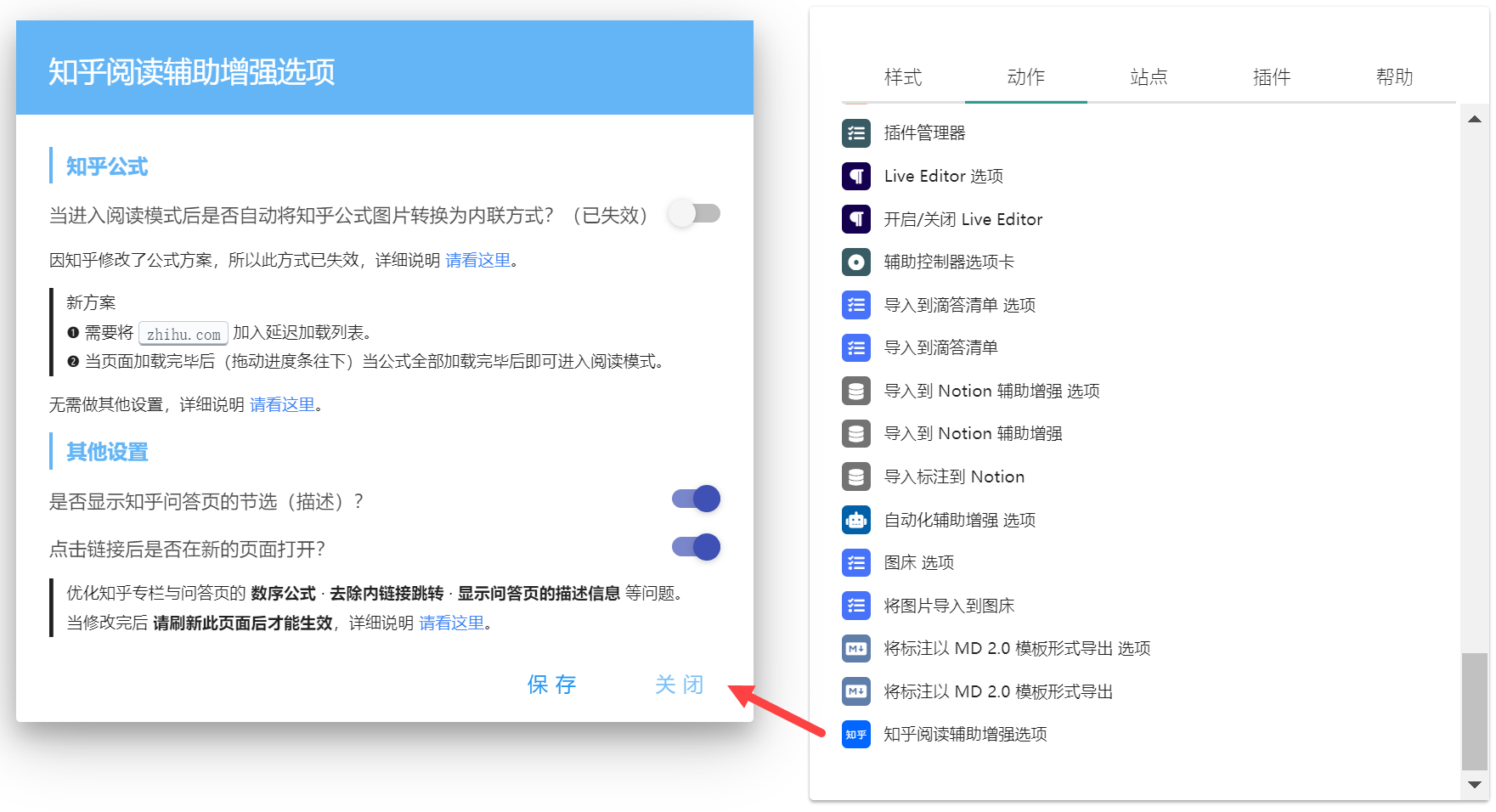1496x812 pixels.
Task: Click the 保存 button
Action: point(550,685)
